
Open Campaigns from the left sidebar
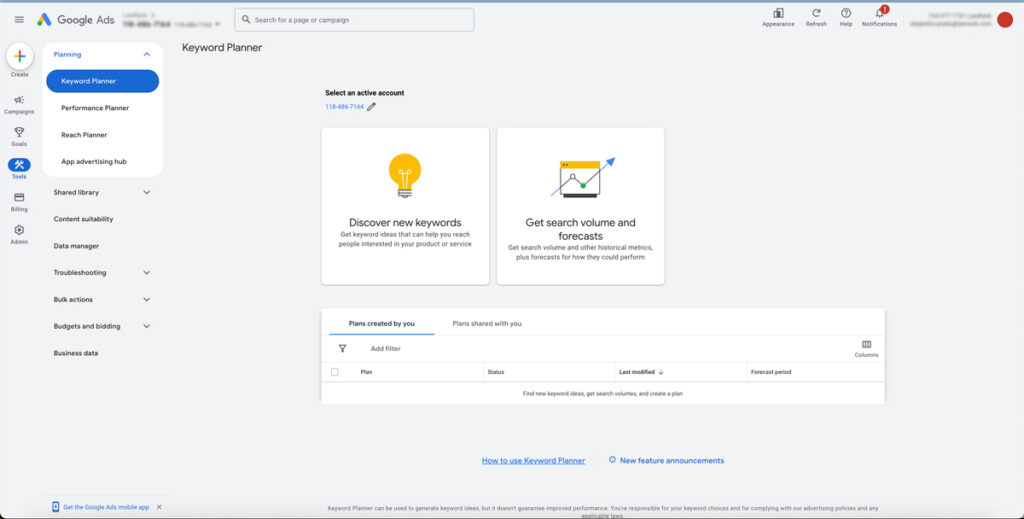coord(19,100)
